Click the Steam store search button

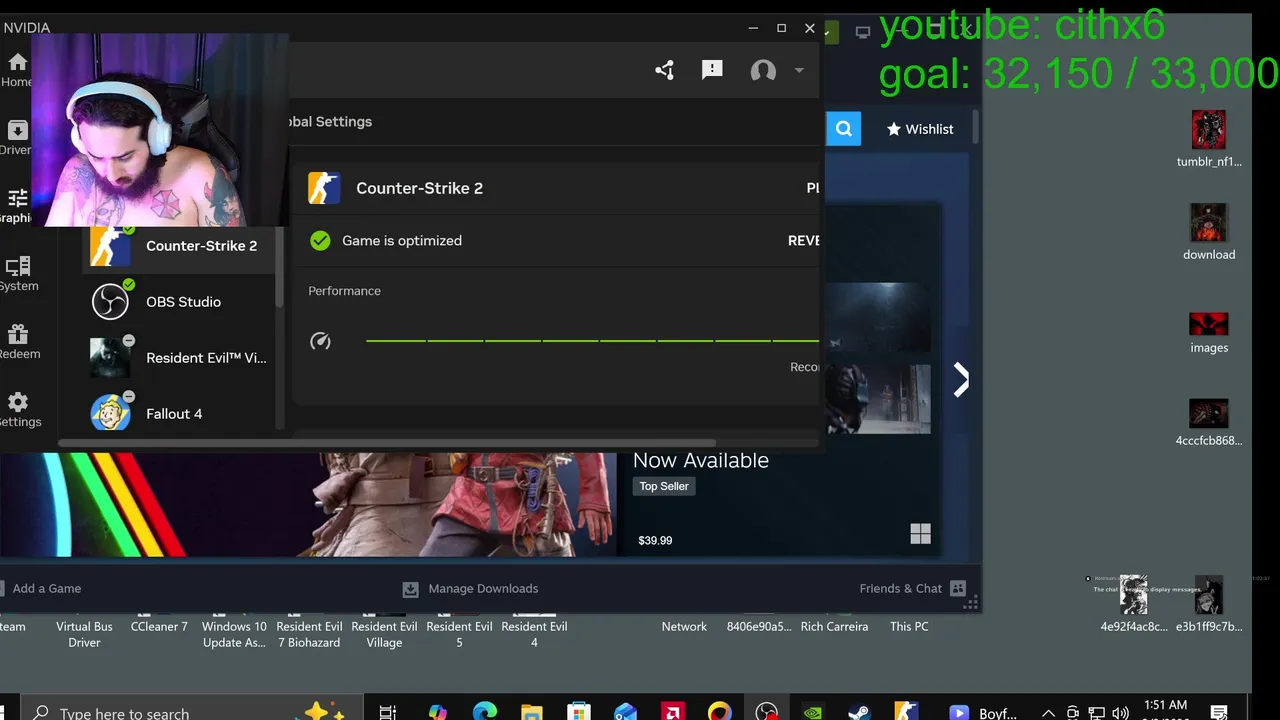click(x=843, y=128)
